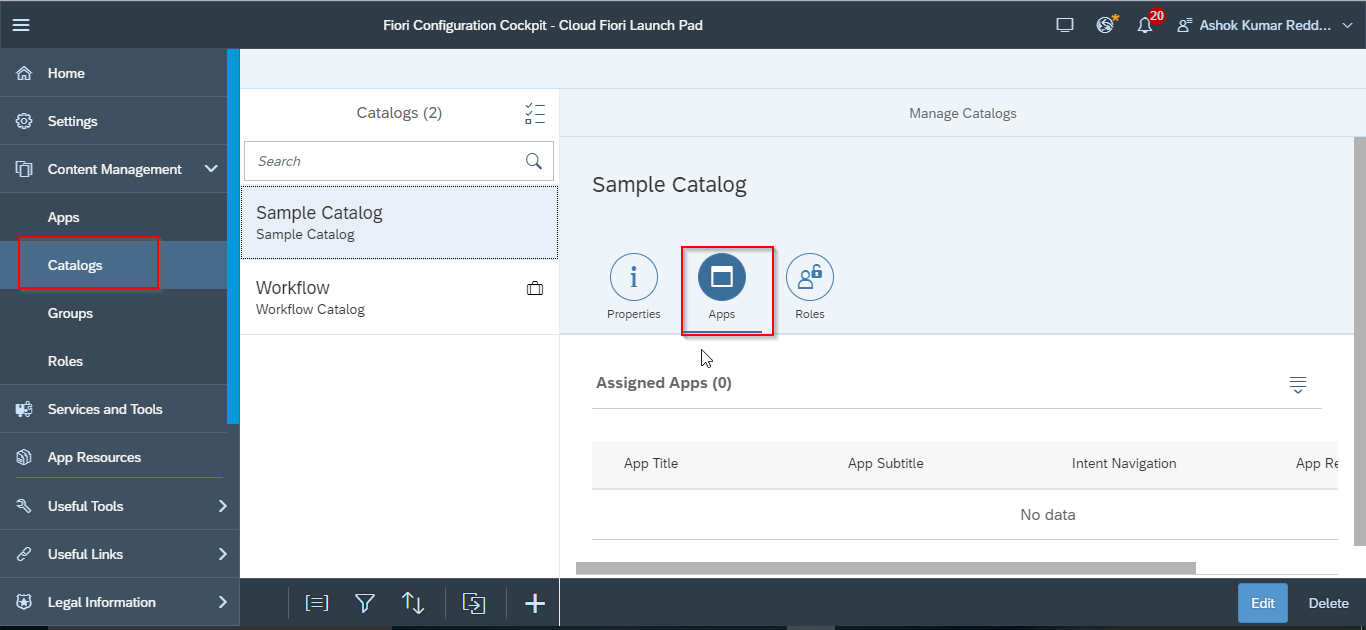Click the catalog Search input field
Viewport: 1366px width, 630px height.
385,161
